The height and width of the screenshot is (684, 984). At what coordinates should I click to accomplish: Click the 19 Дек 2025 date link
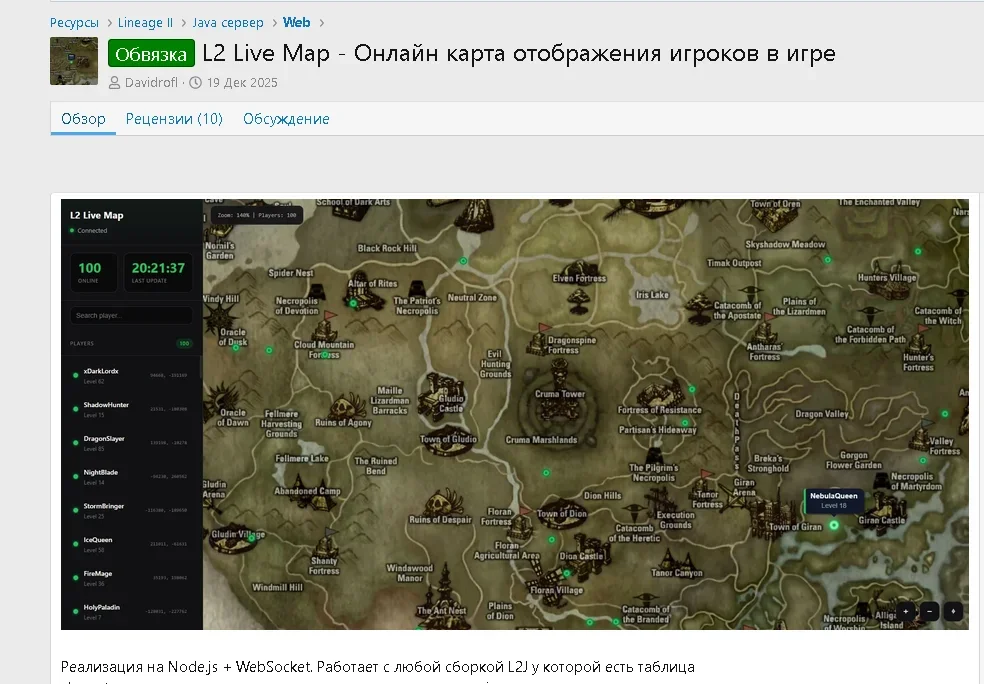click(242, 83)
